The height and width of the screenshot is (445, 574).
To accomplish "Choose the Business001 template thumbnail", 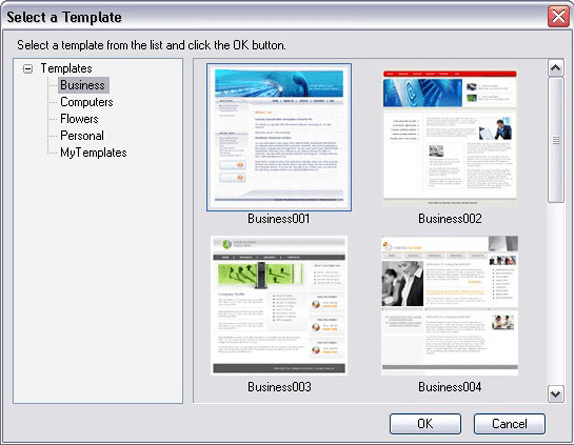I will click(279, 137).
